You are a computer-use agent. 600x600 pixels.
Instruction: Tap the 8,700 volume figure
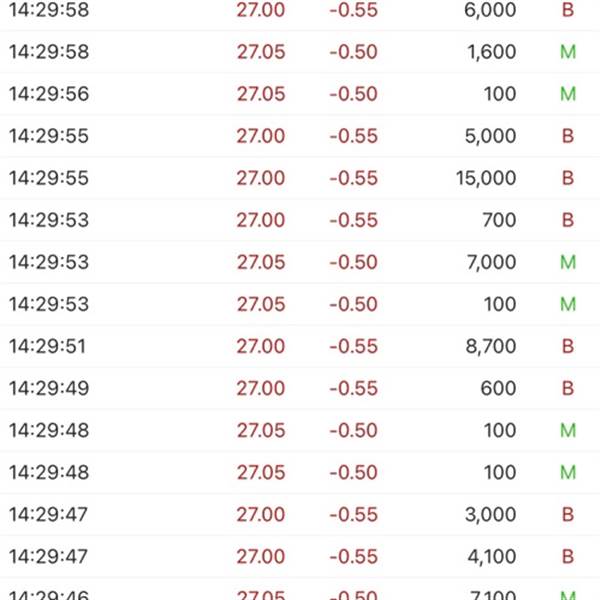click(491, 346)
